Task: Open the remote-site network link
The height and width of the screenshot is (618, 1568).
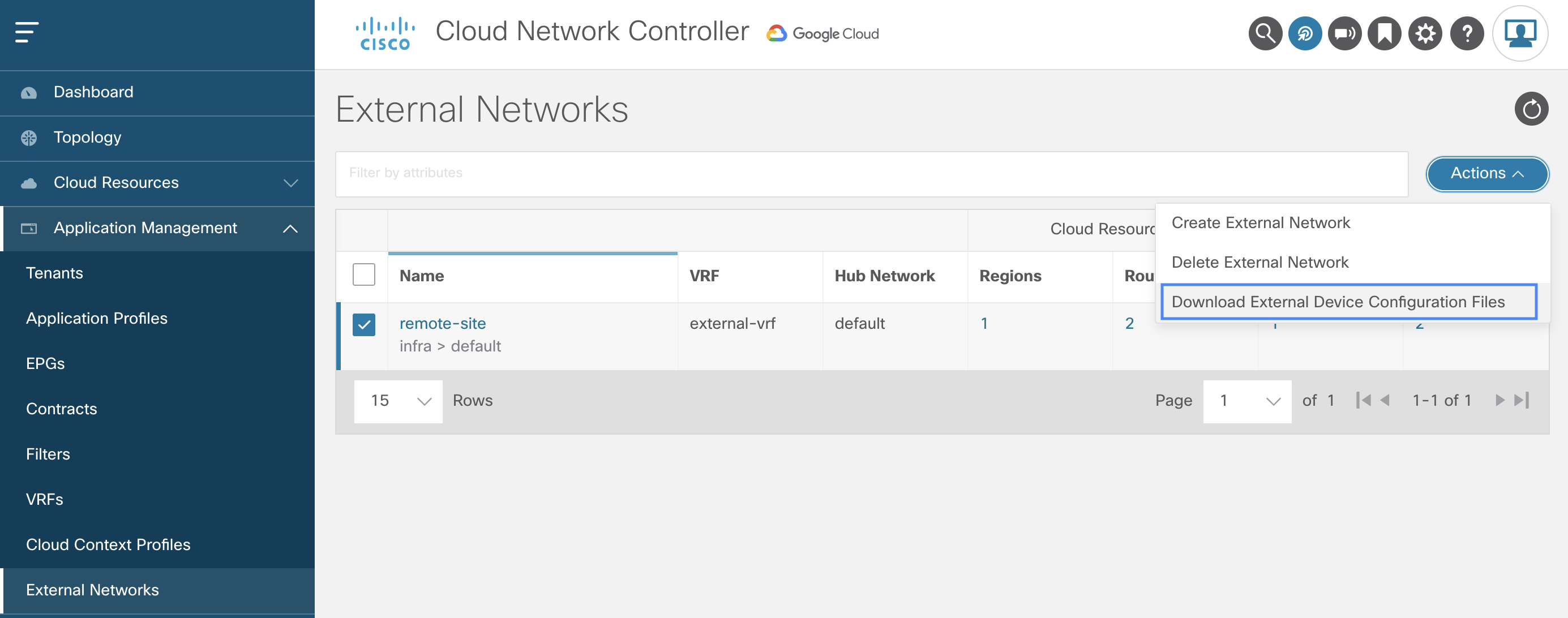Action: (443, 324)
